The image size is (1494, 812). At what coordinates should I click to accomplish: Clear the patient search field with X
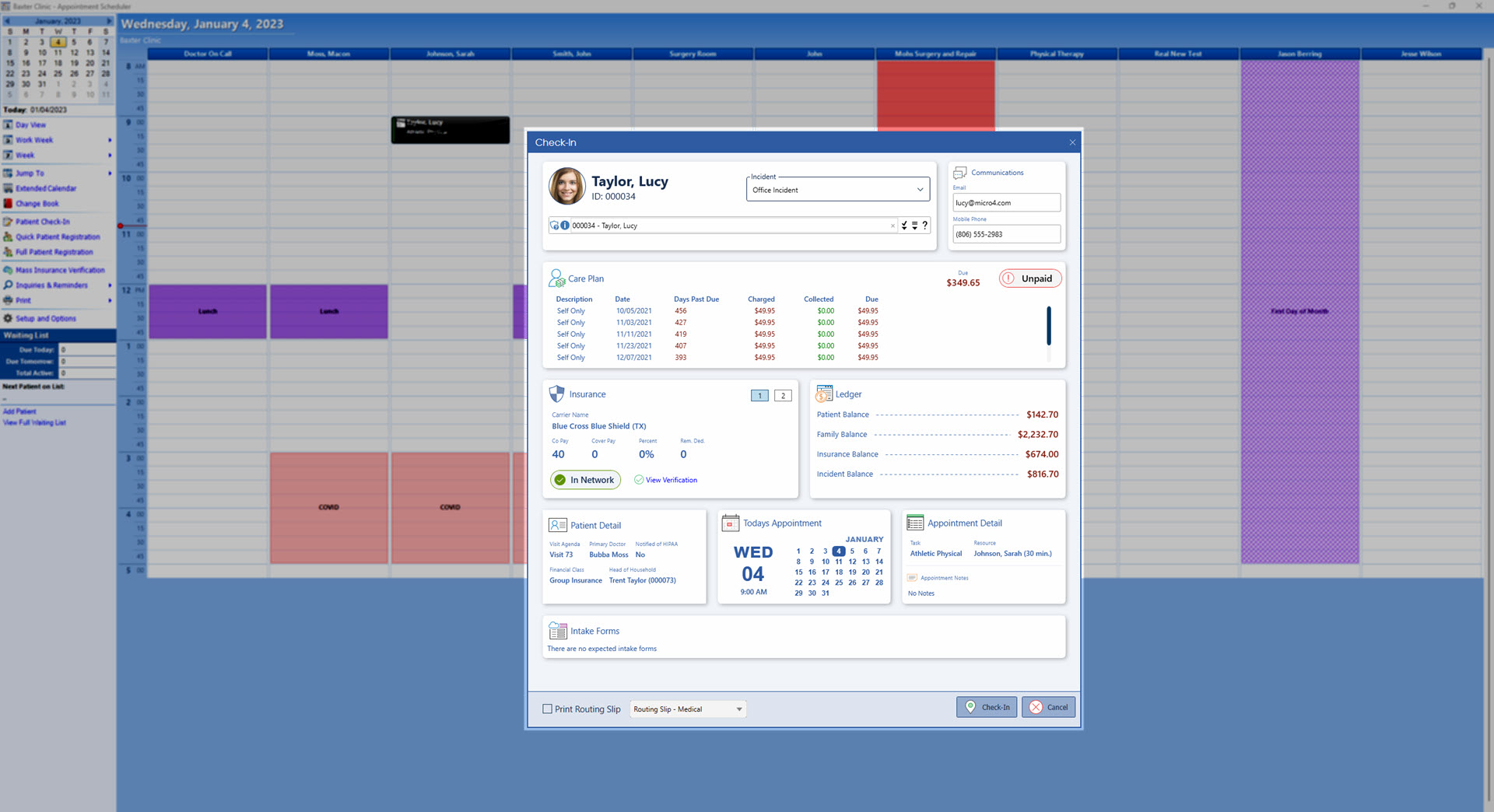893,226
